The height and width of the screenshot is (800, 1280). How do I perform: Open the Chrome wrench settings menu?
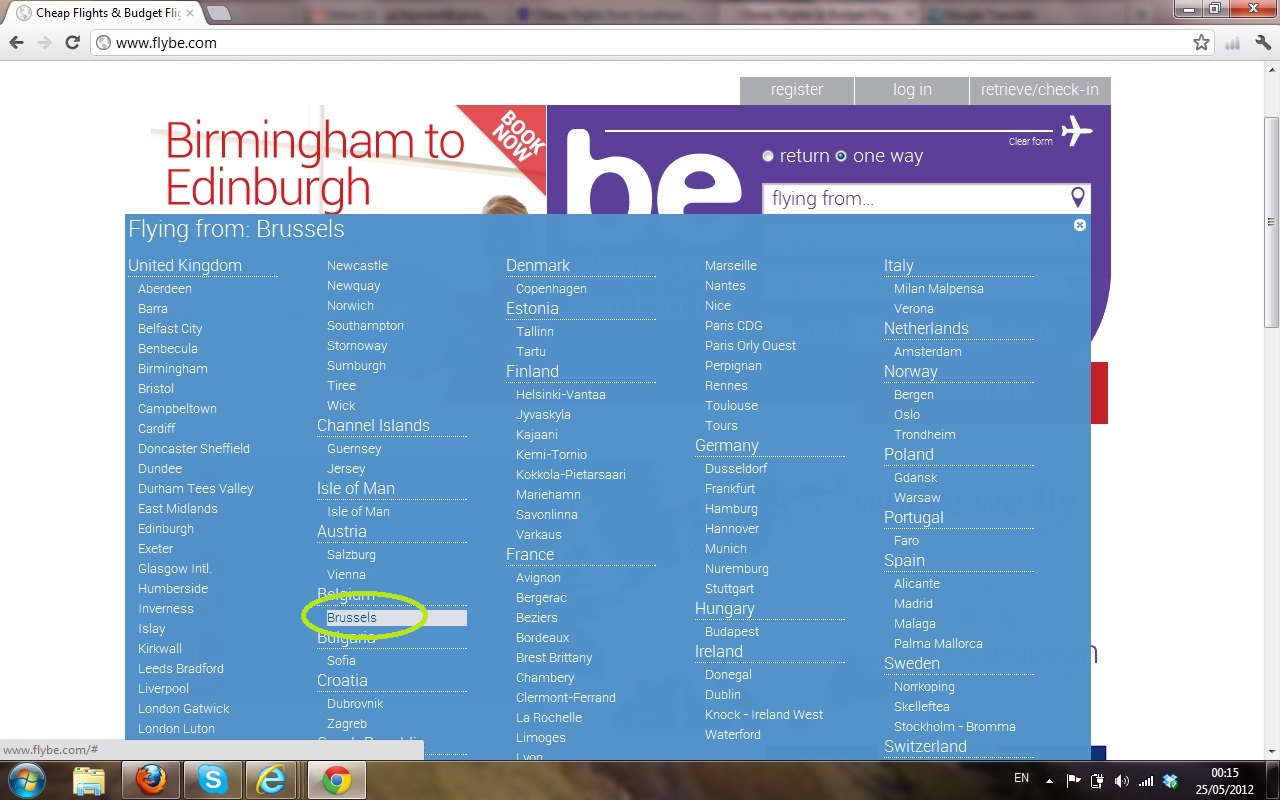(1262, 43)
